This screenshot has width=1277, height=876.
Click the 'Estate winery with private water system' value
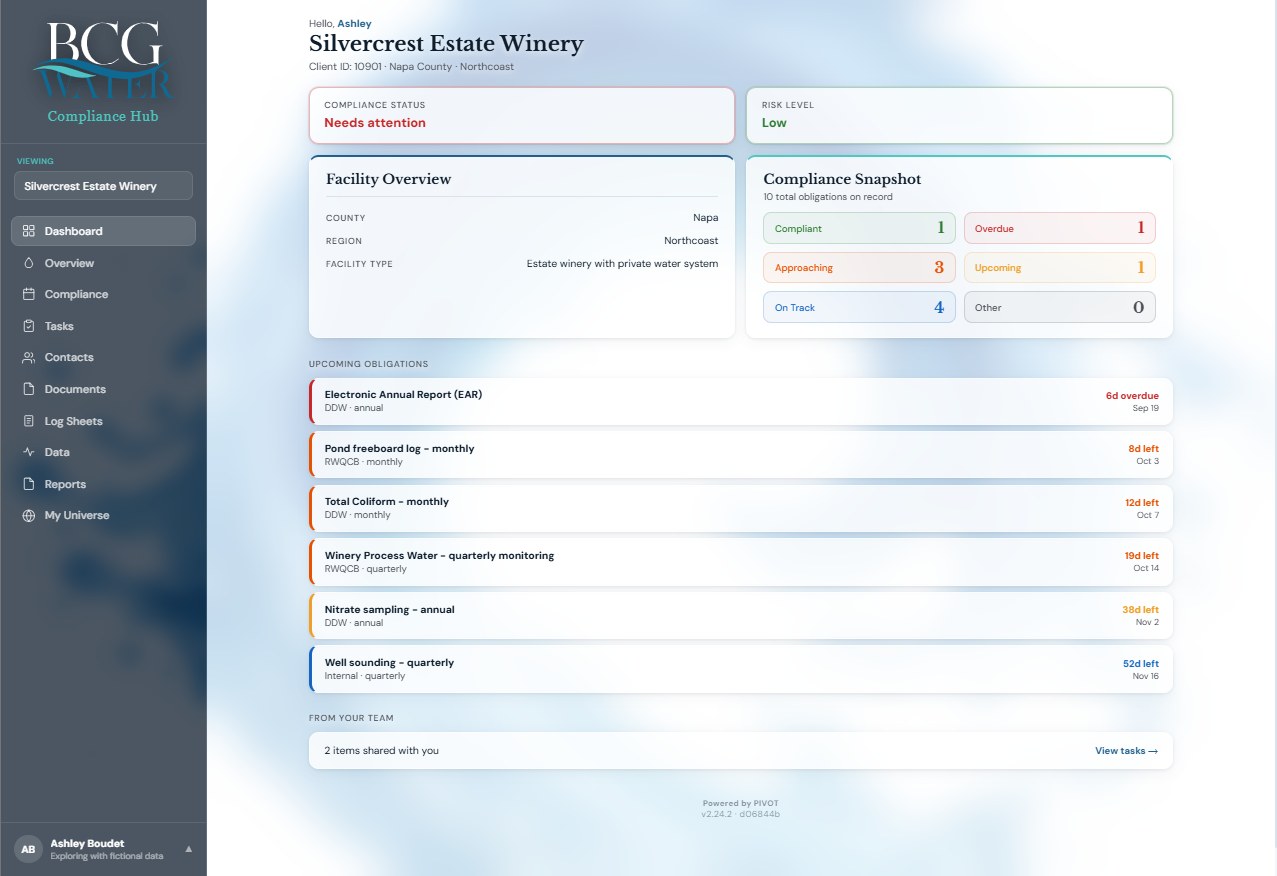coord(622,264)
